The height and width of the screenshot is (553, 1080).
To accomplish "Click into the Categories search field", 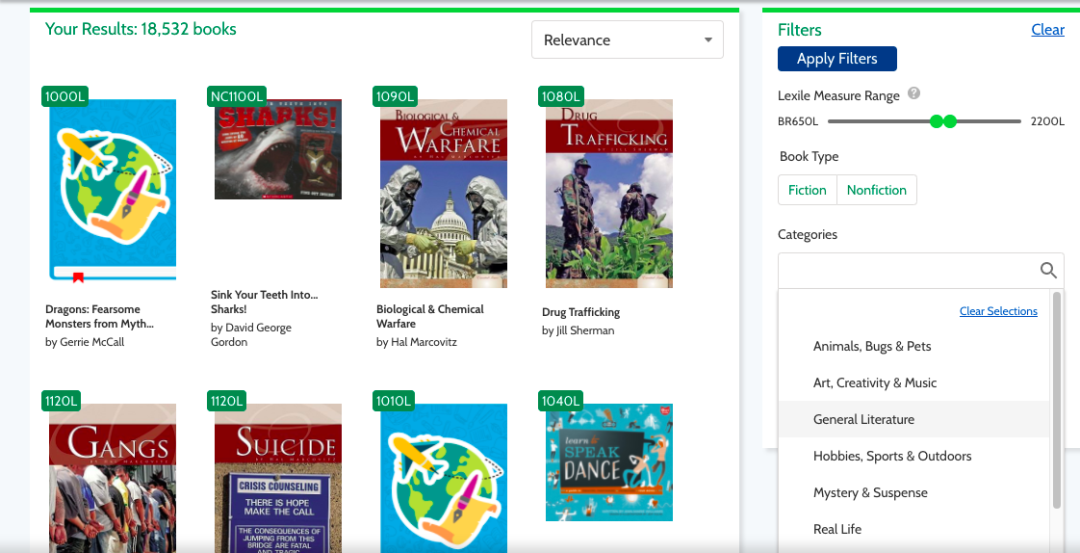I will (x=905, y=270).
